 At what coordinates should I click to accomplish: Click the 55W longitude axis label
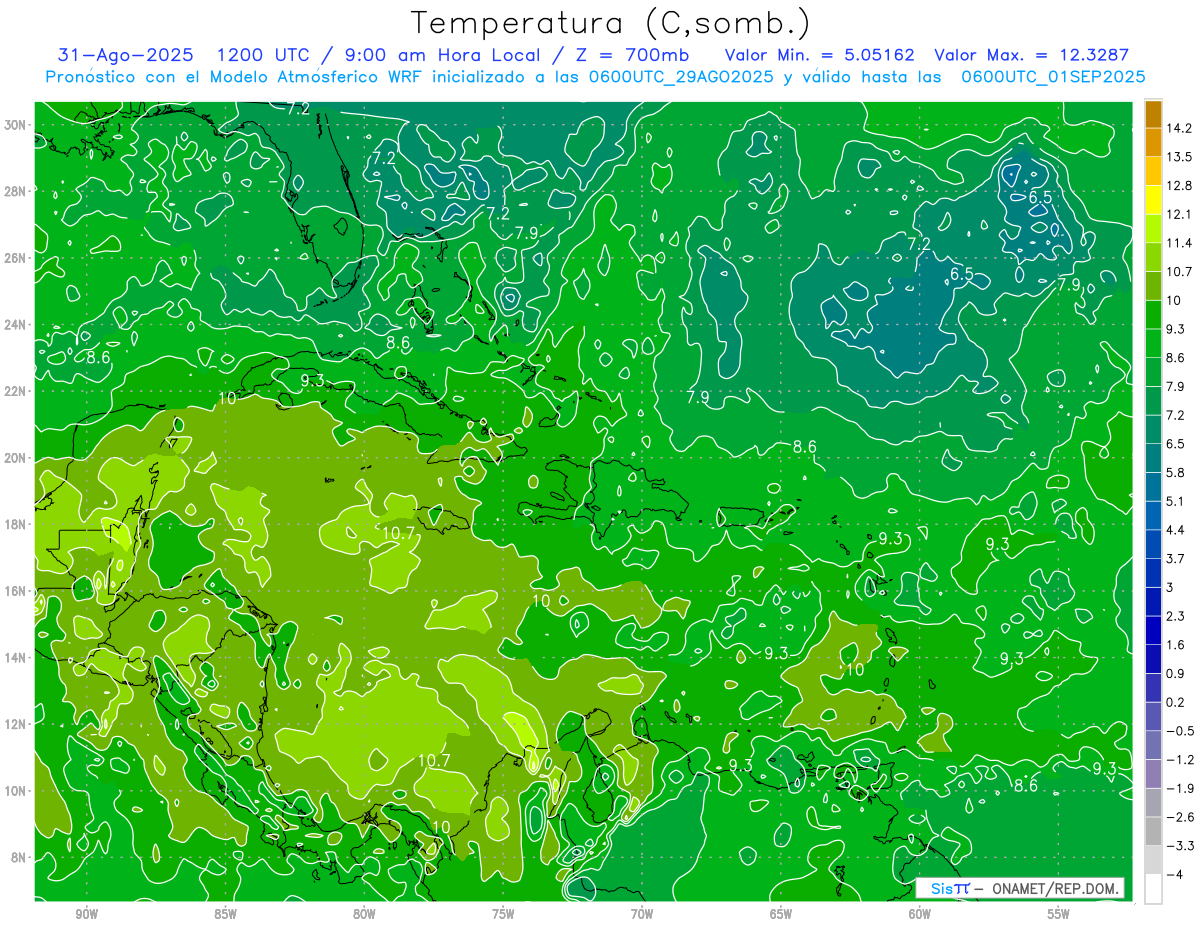pos(1059,914)
